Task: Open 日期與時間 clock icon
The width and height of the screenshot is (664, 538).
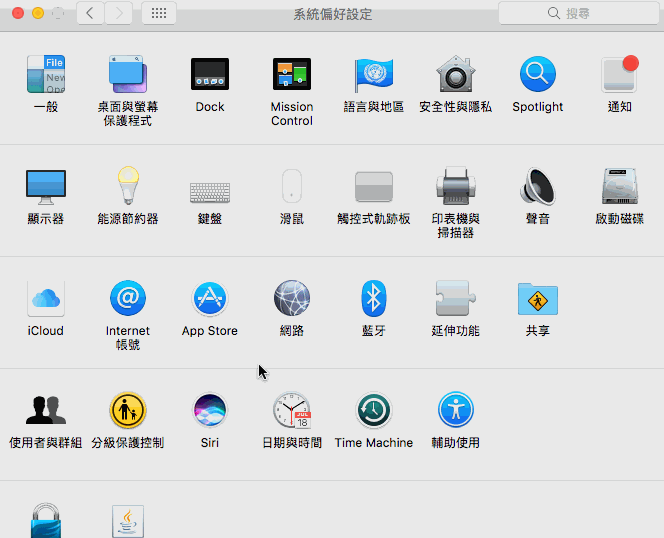Action: [x=292, y=410]
